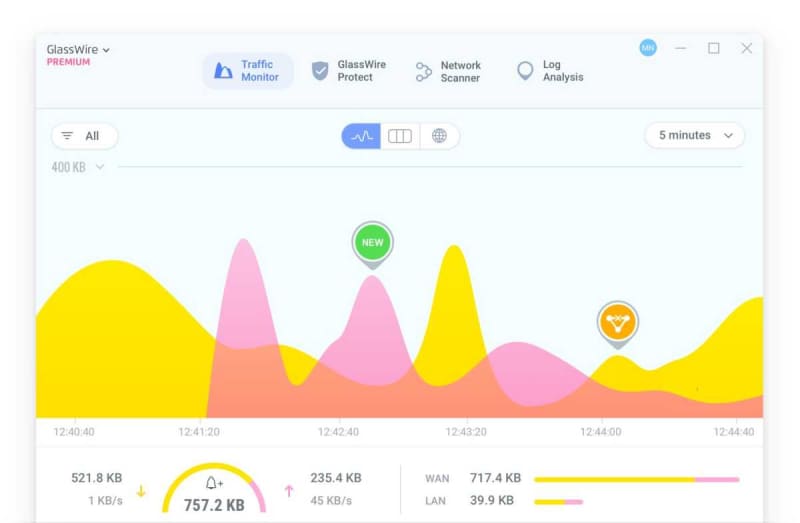
Task: Click the bell alert icon in gauge
Action: (x=214, y=484)
